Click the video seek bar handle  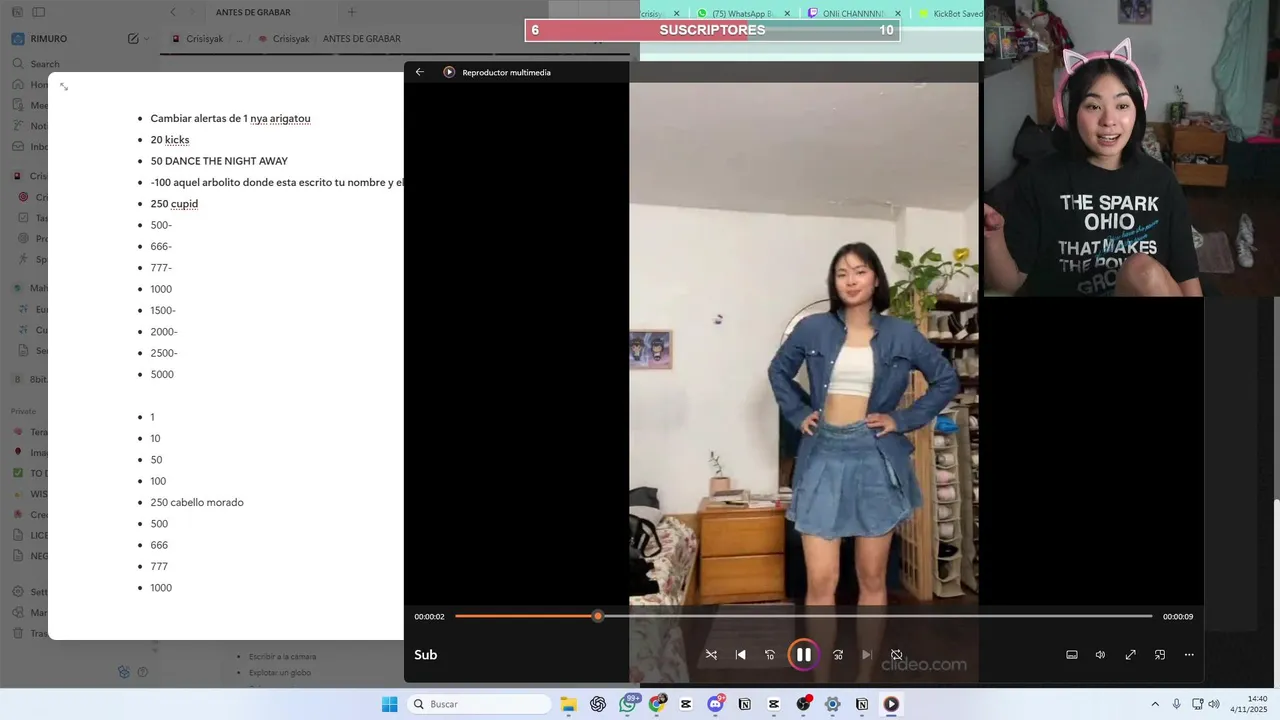pyautogui.click(x=598, y=616)
